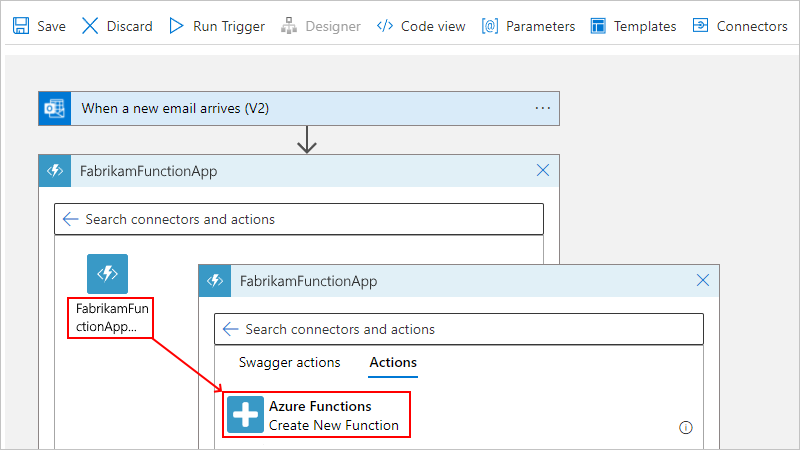Switch to Designer view

(322, 26)
